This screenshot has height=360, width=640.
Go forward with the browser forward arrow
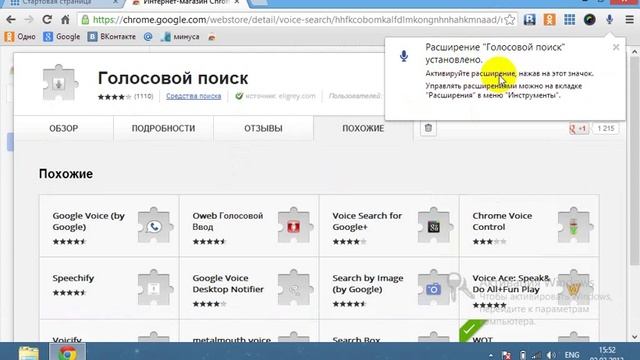coord(29,20)
